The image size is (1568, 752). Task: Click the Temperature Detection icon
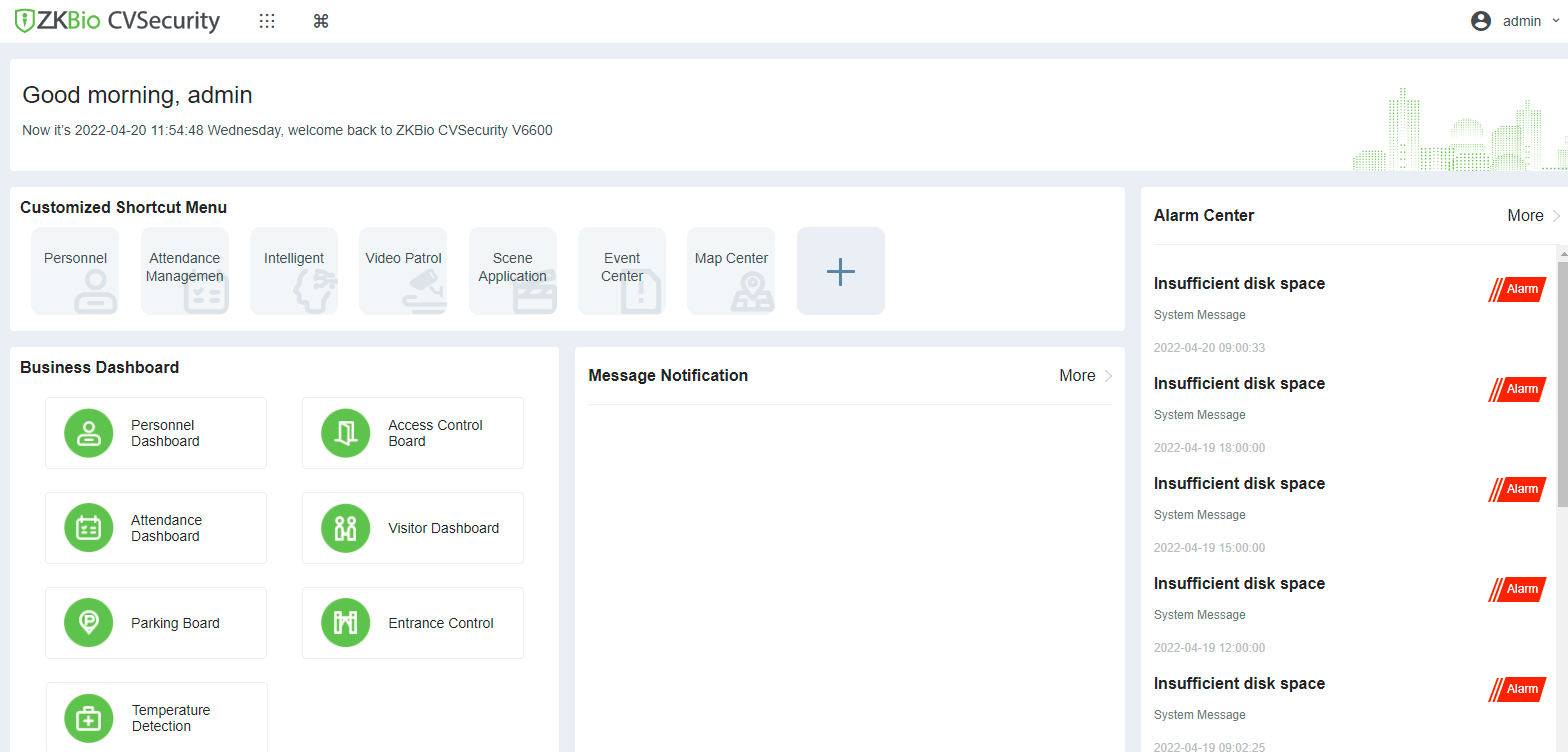tap(89, 718)
